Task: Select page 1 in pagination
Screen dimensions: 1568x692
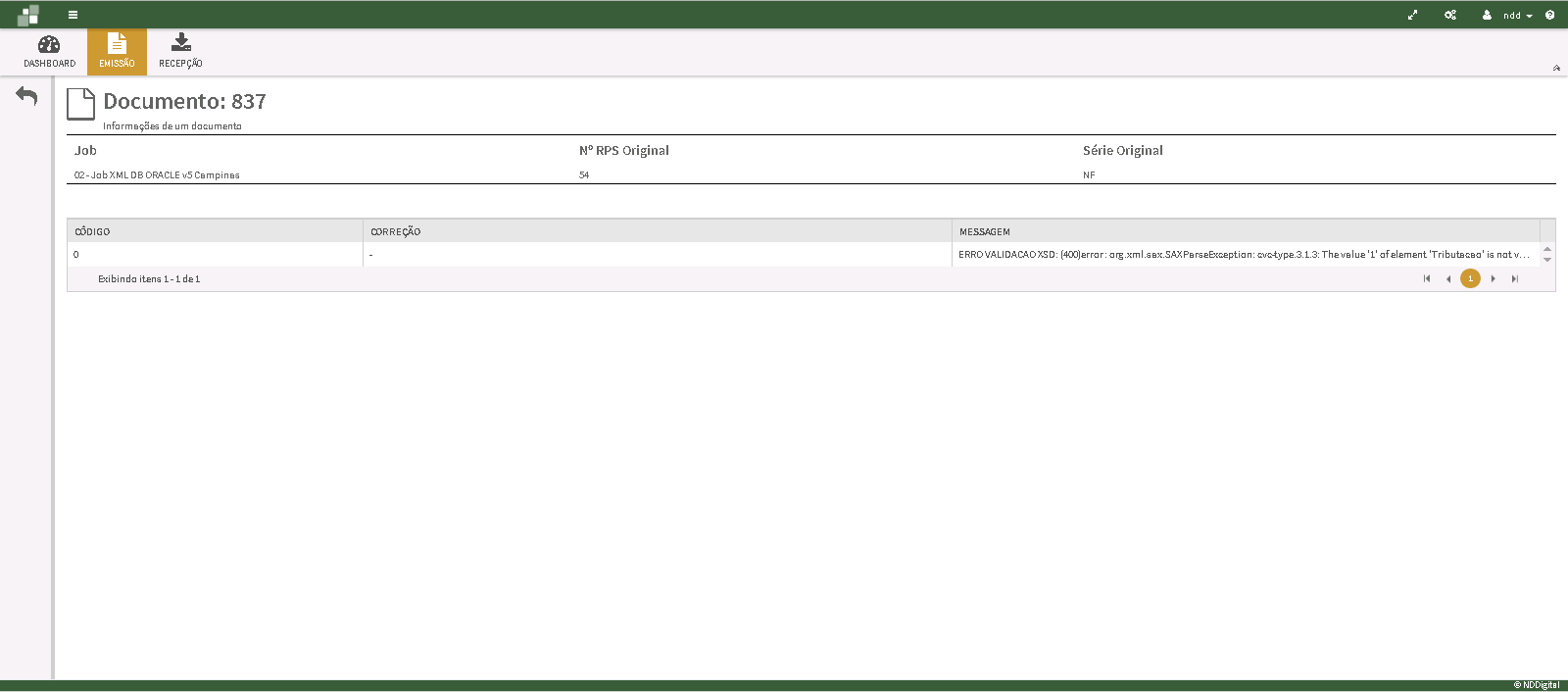Action: click(x=1470, y=278)
